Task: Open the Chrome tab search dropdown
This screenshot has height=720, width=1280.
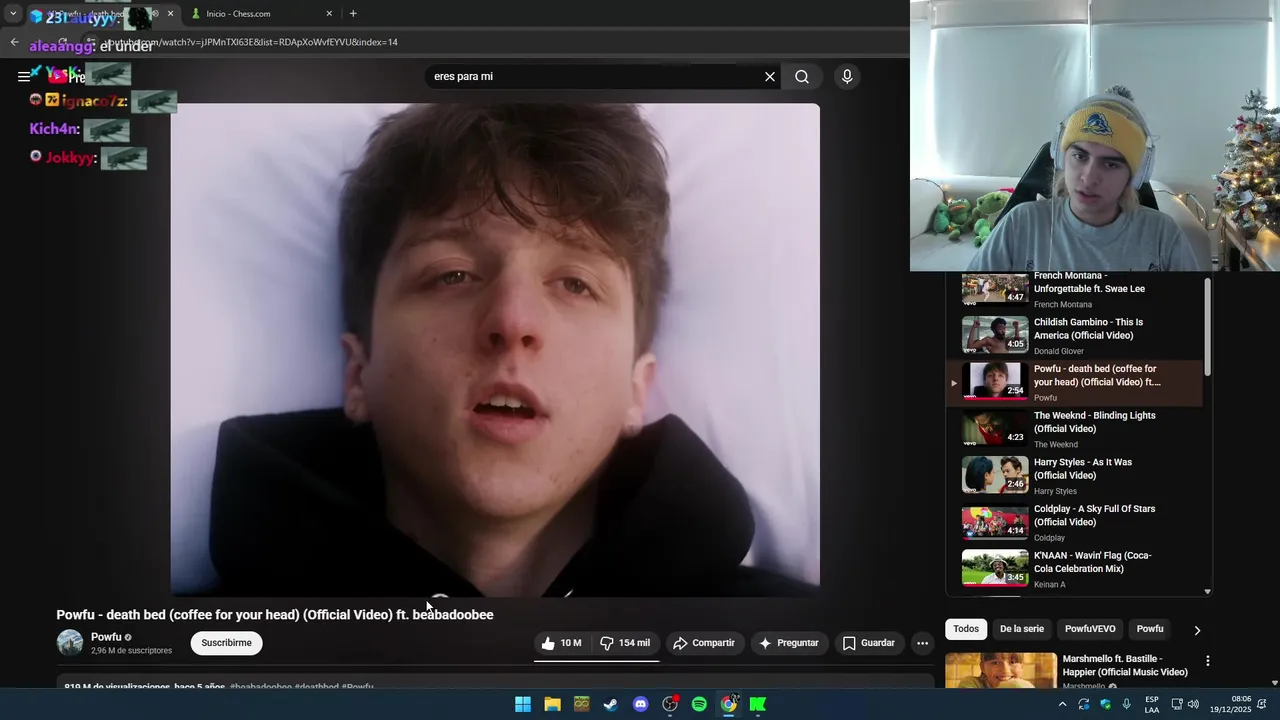Action: (13, 14)
